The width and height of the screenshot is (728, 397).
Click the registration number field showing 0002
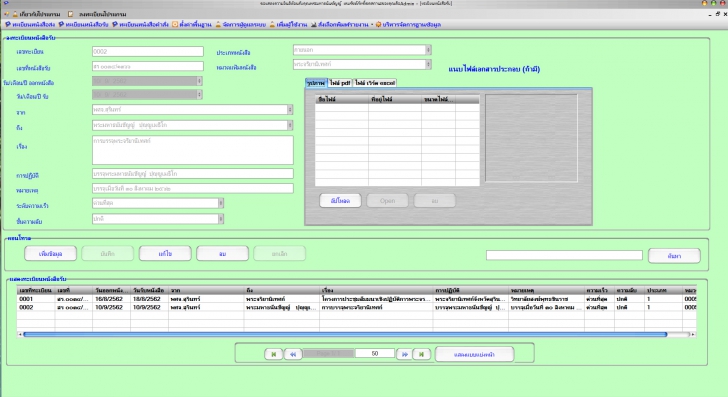click(x=148, y=52)
